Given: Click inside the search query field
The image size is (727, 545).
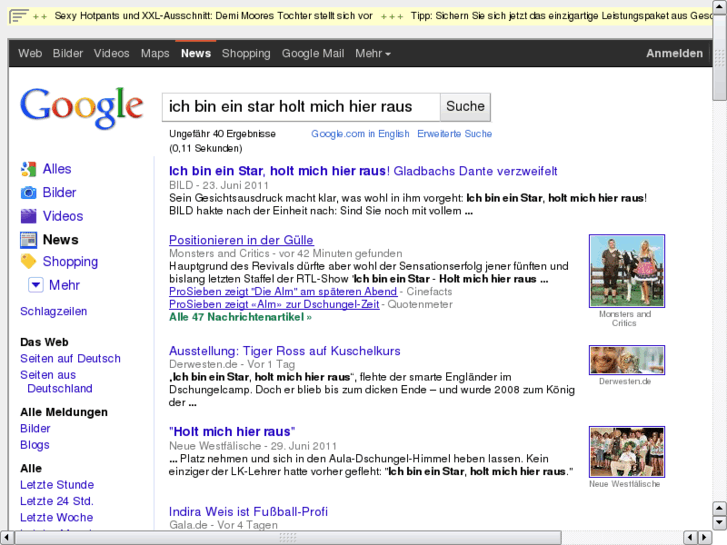Looking at the screenshot, I should pos(300,107).
